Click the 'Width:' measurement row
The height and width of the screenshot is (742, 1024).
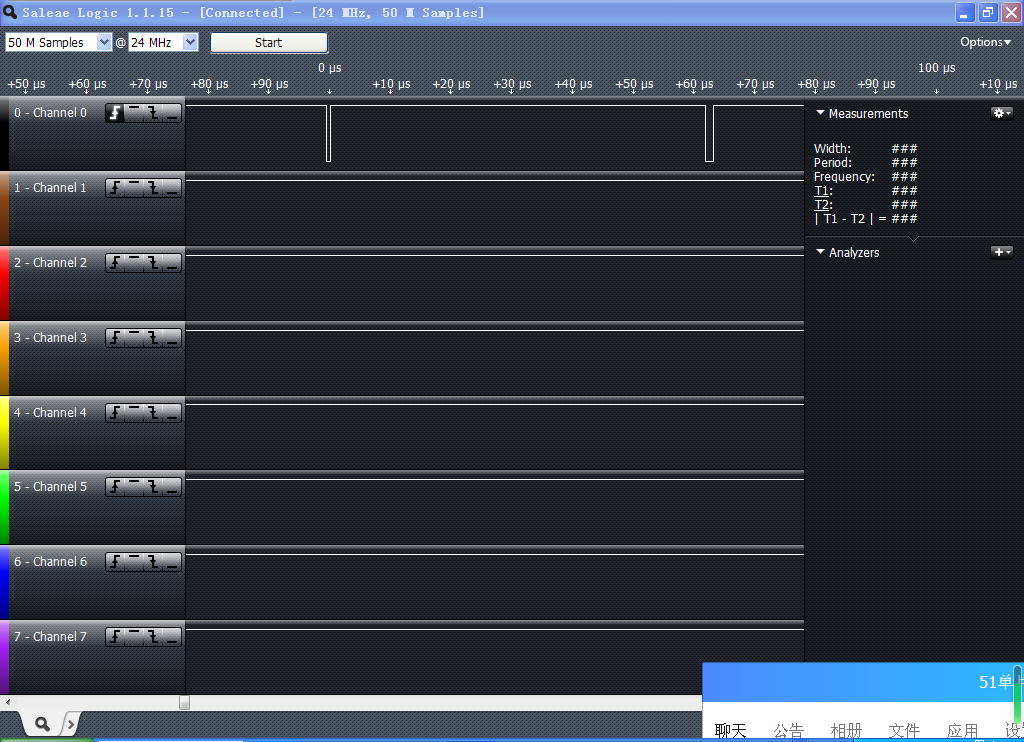tap(865, 149)
